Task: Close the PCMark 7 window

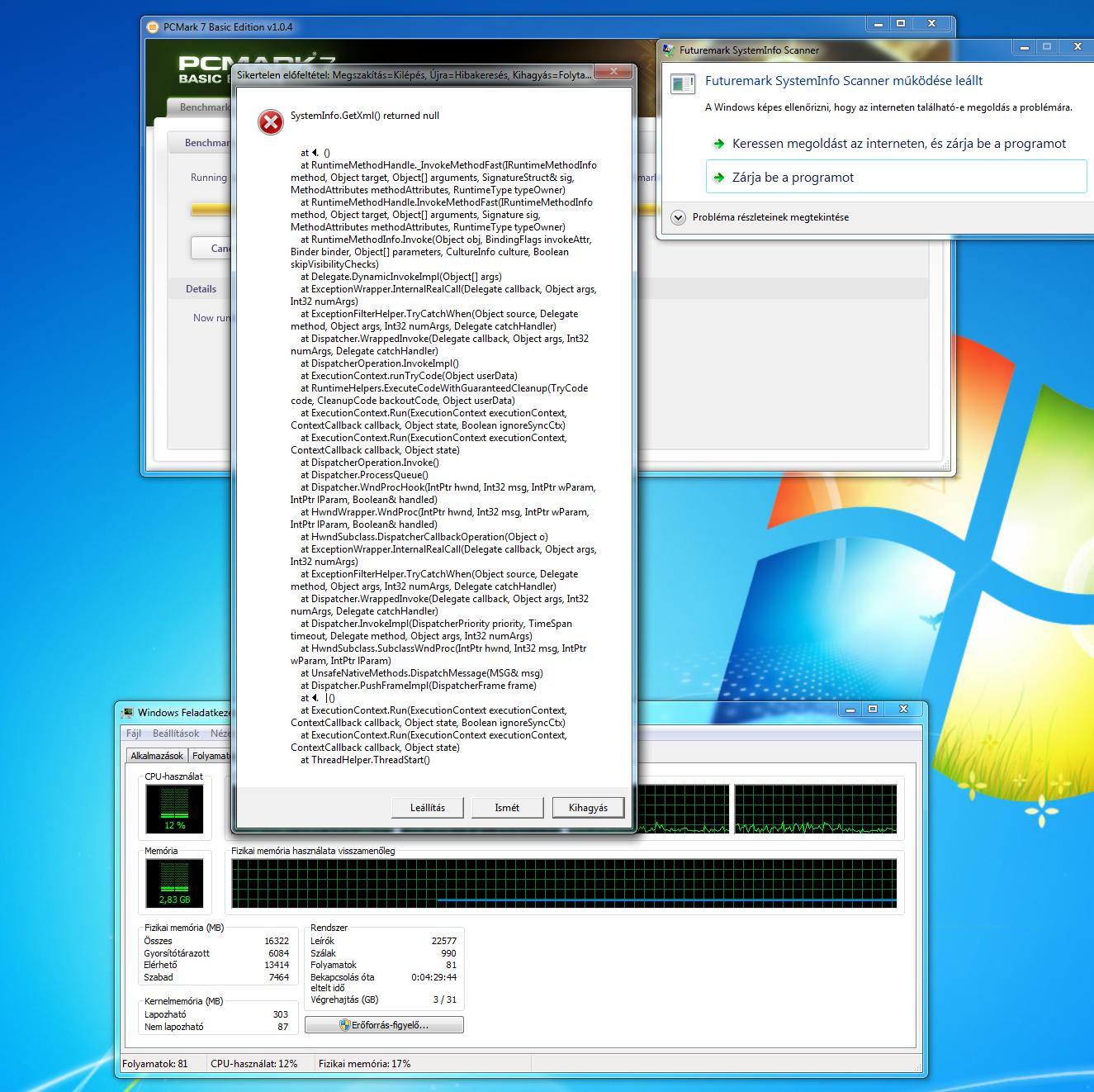Action: [x=931, y=23]
